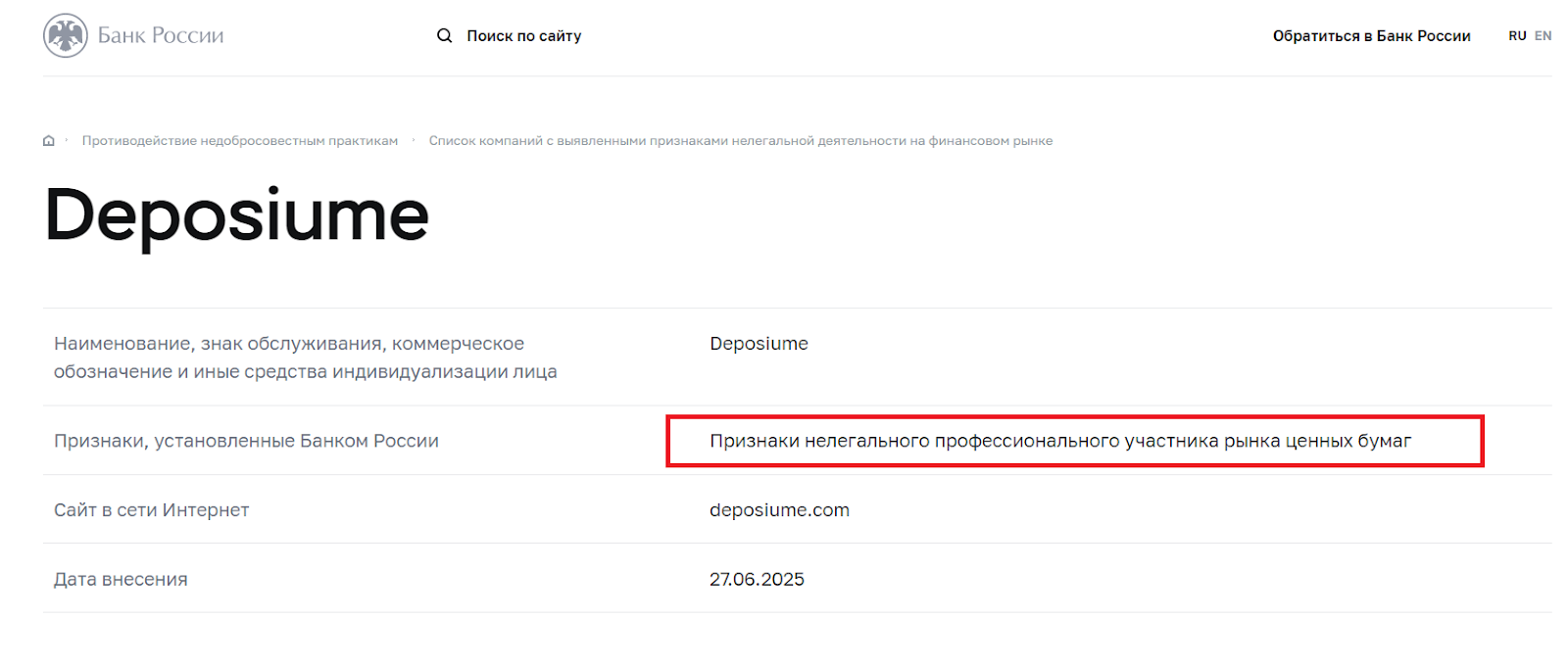Switch language to RU
1568x667 pixels.
[1517, 35]
